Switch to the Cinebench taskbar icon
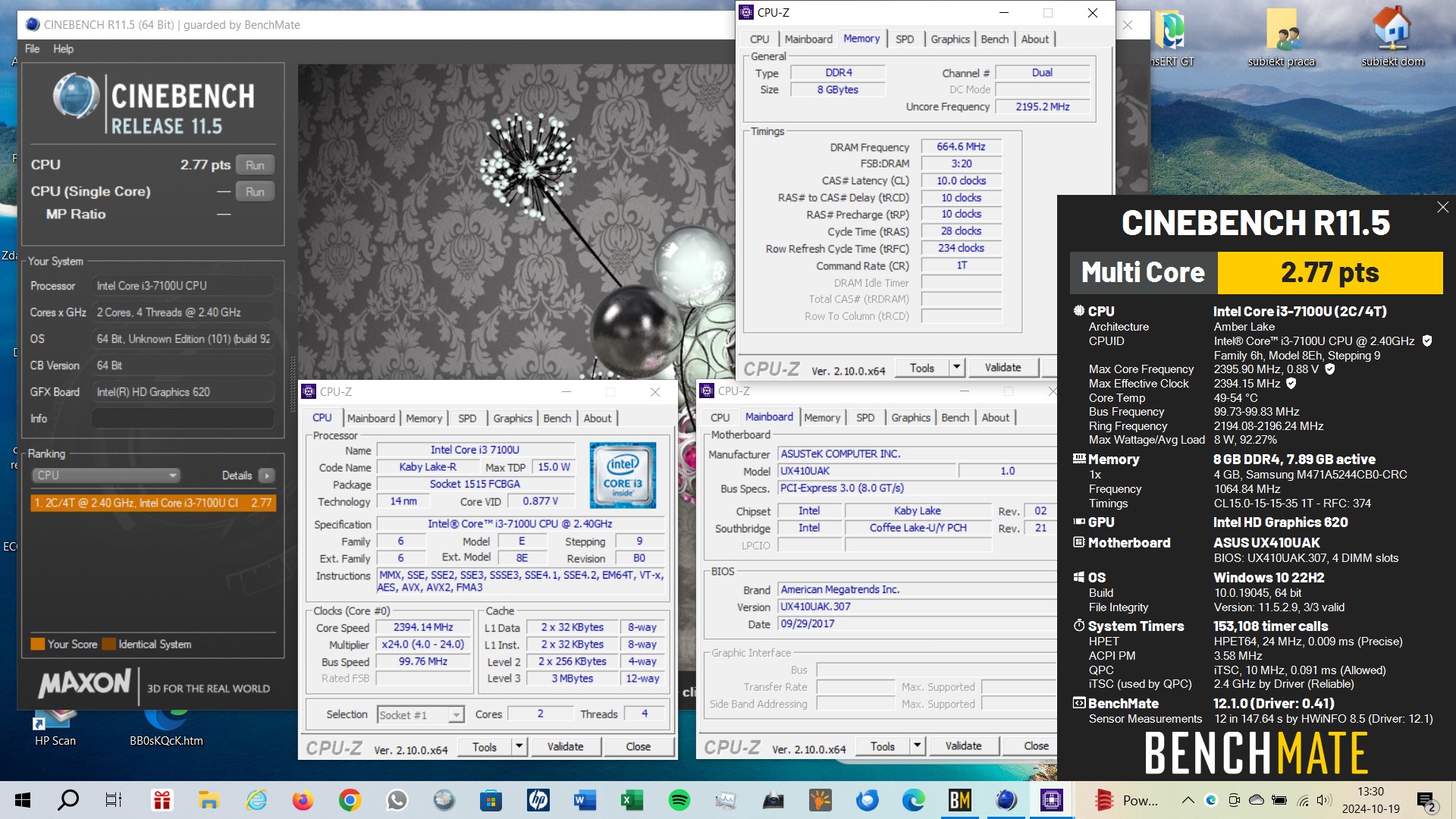This screenshot has width=1456, height=819. tap(1006, 800)
